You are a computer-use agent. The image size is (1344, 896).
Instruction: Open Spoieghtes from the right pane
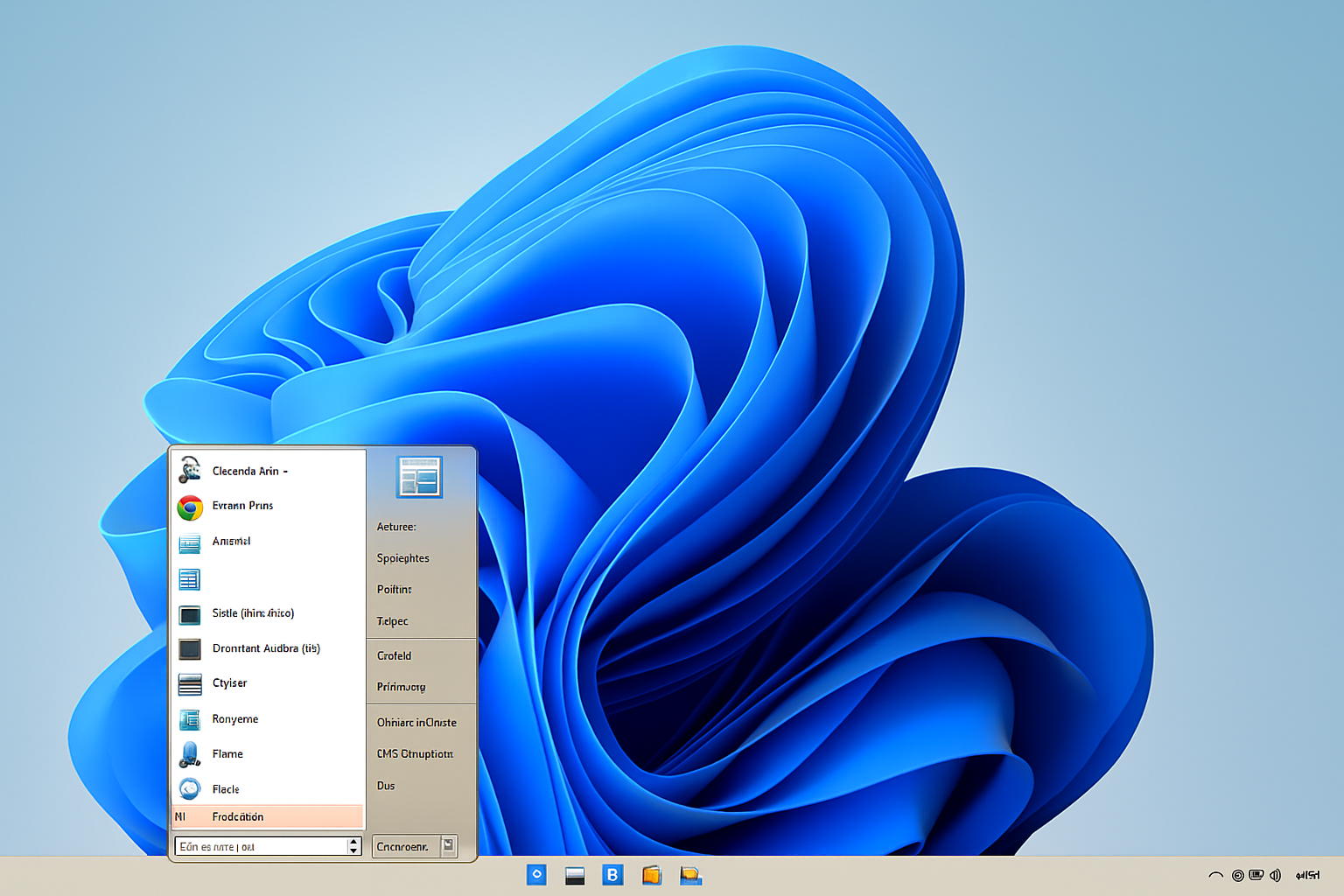[402, 557]
